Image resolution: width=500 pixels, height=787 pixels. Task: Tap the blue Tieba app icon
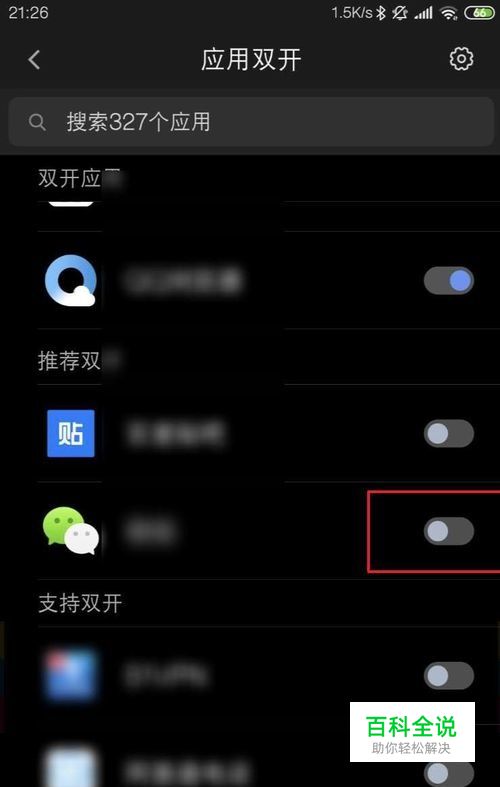(71, 434)
